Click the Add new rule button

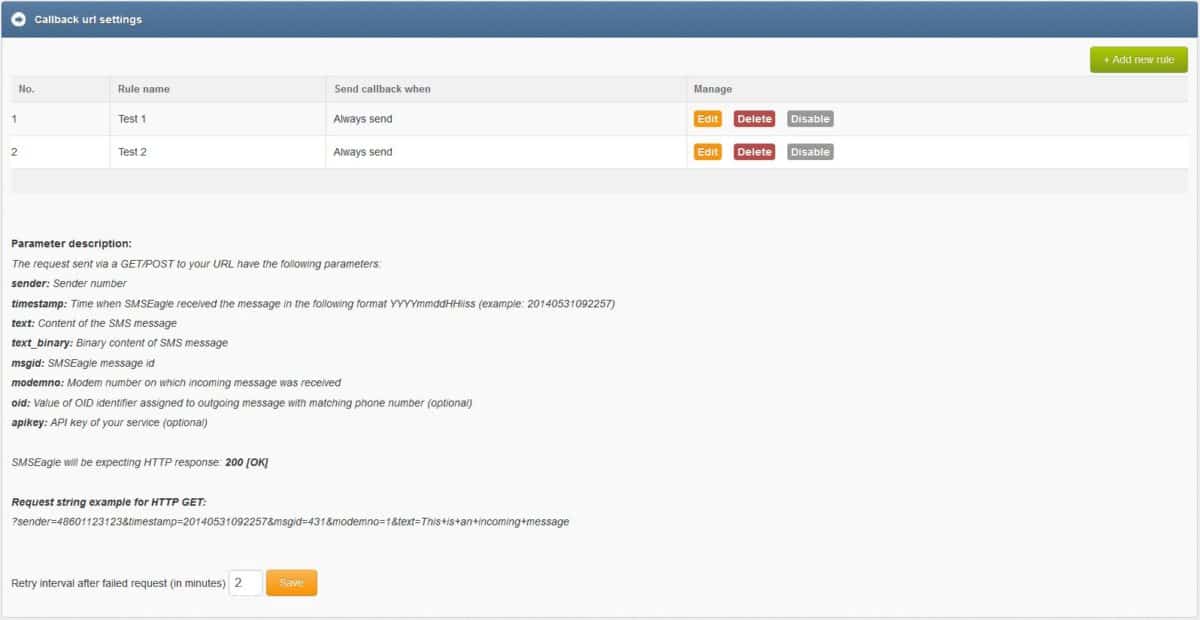click(x=1138, y=60)
